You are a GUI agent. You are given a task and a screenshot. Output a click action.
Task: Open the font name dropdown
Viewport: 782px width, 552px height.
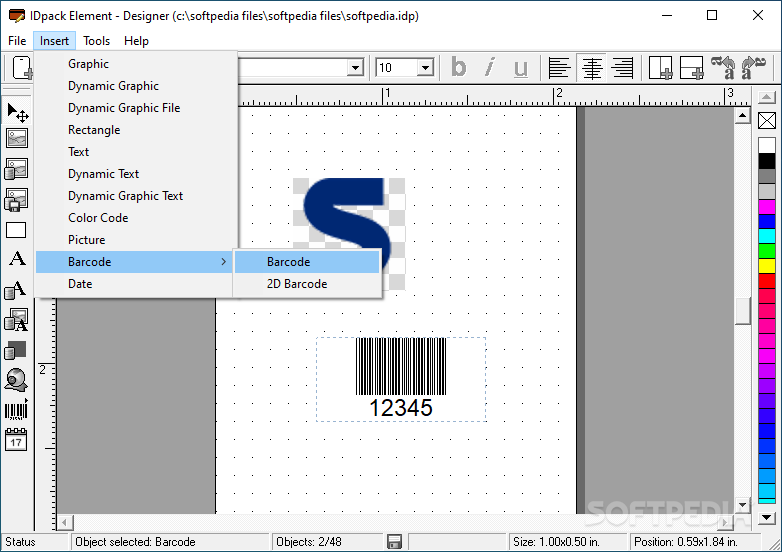355,67
